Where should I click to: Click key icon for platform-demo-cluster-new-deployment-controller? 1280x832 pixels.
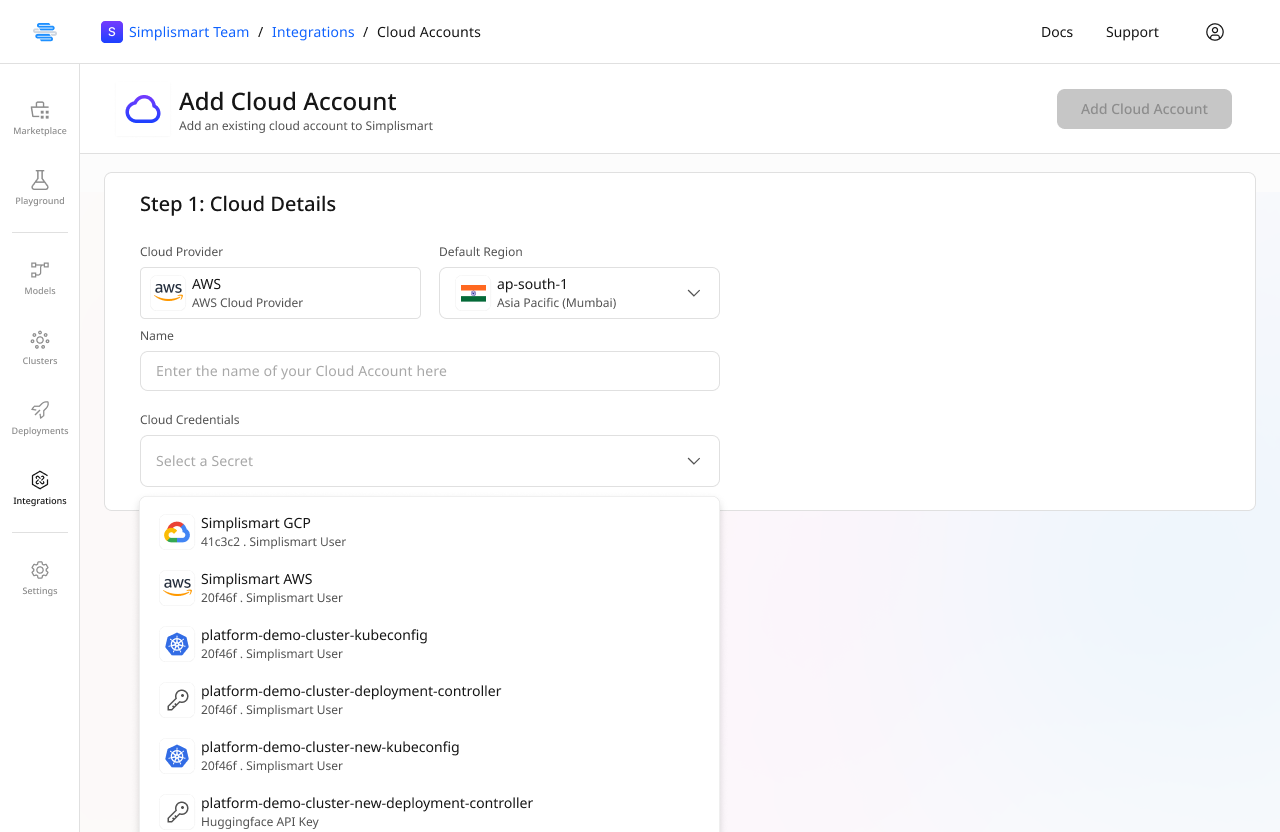[x=177, y=813]
